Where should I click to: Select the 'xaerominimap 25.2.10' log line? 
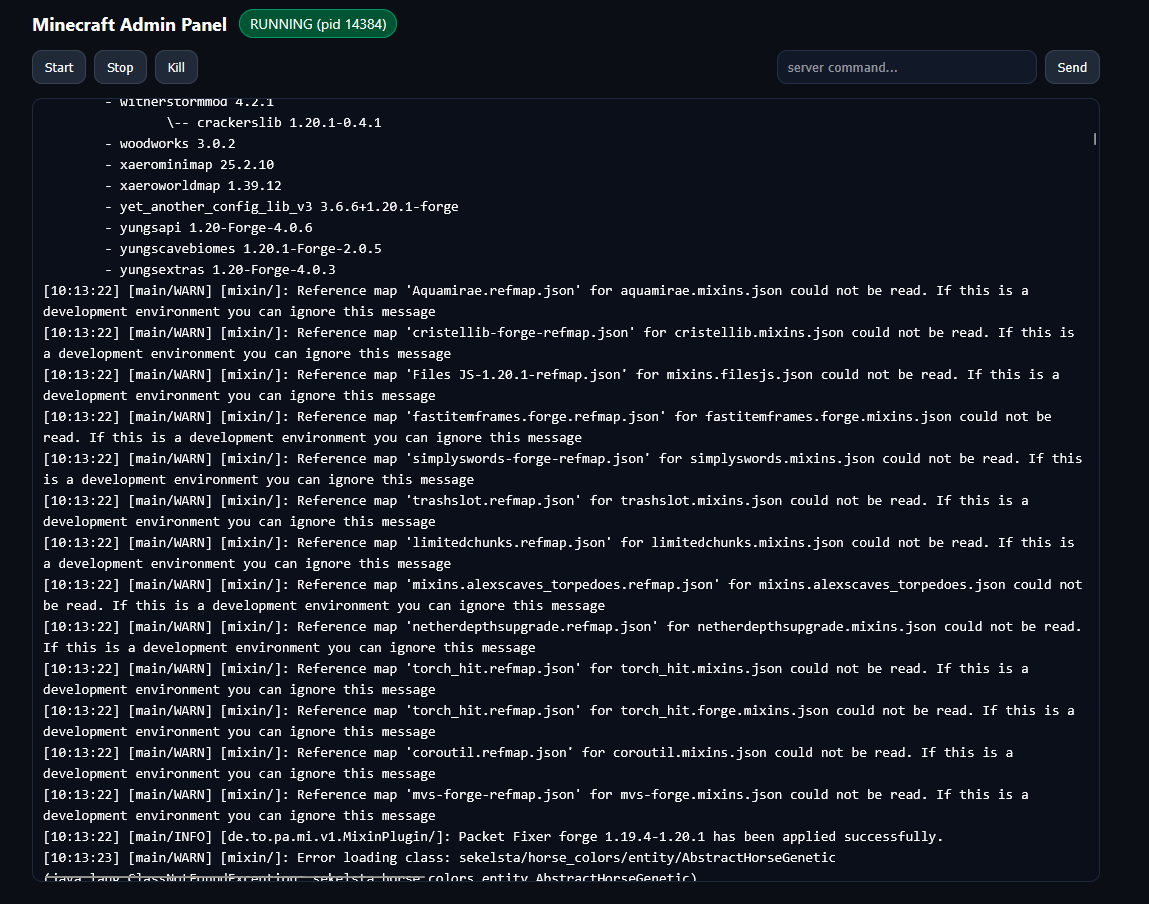[x=189, y=165]
